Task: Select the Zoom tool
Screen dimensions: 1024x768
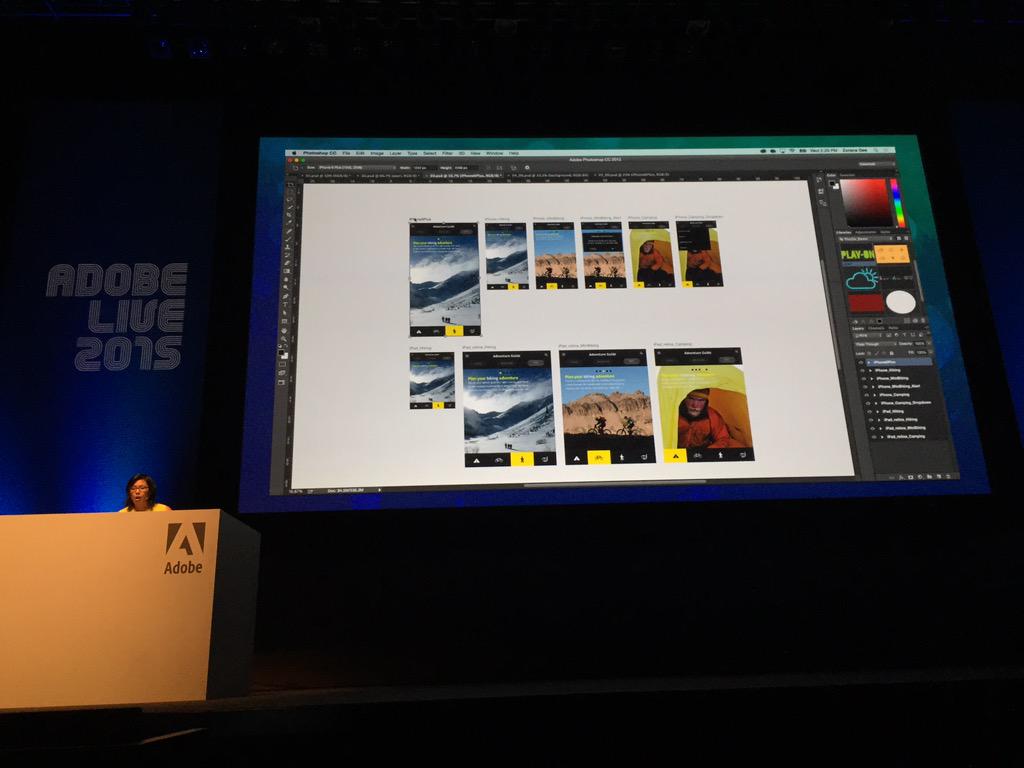Action: [285, 338]
